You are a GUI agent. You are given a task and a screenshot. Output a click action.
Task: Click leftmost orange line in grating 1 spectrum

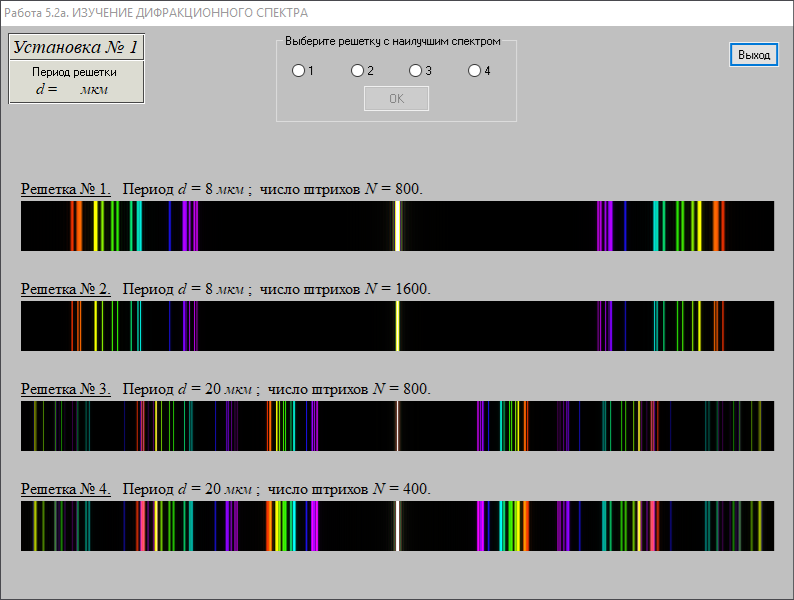pyautogui.click(x=75, y=226)
